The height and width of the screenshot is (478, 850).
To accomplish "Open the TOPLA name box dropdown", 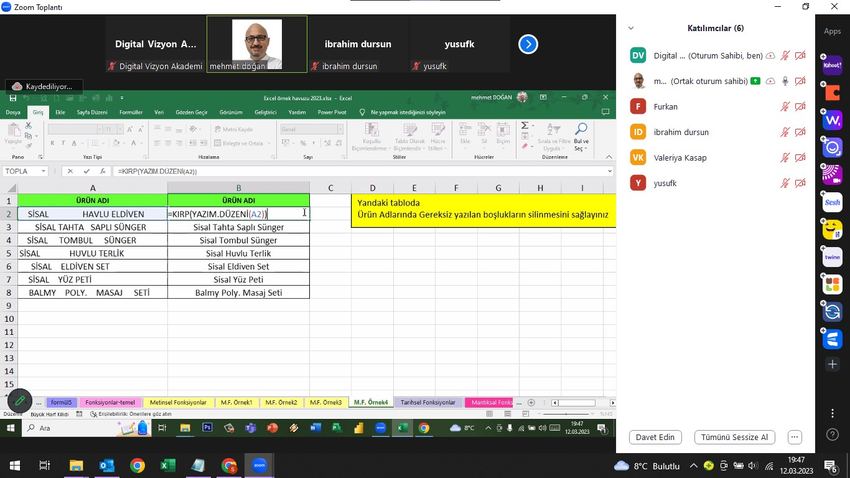I will coord(43,171).
